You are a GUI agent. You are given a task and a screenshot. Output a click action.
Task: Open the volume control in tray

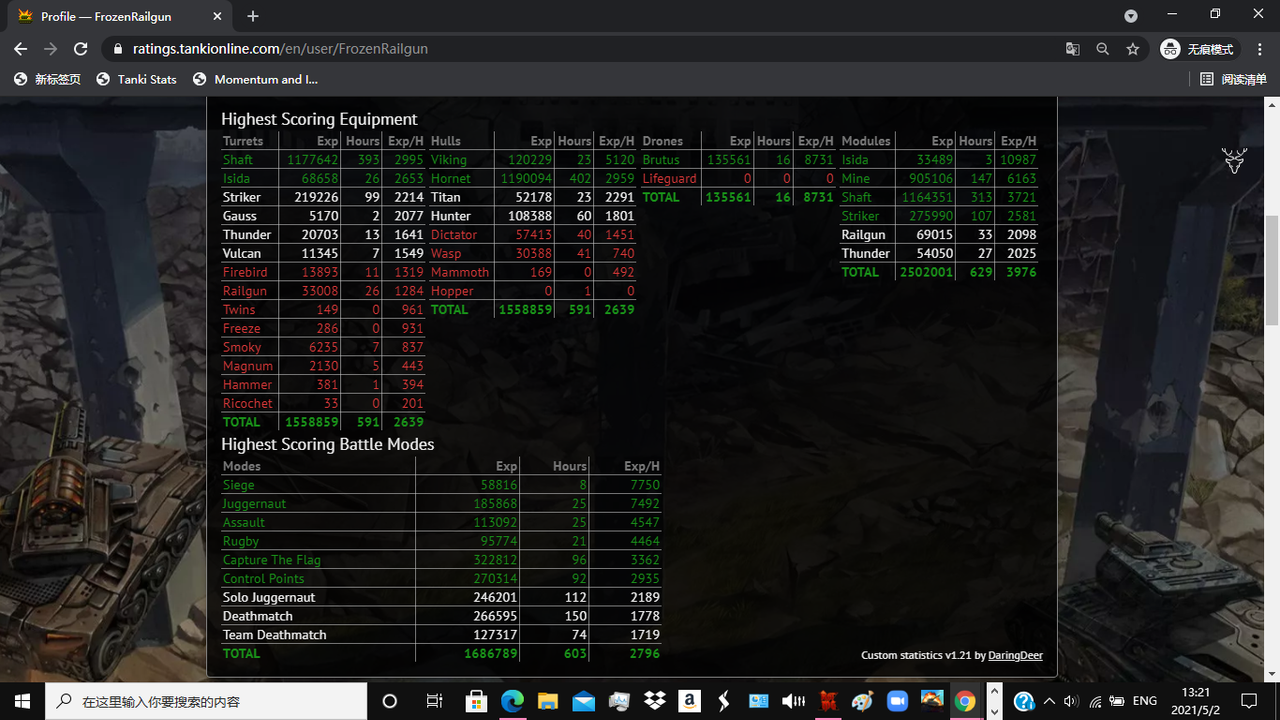coord(1071,701)
